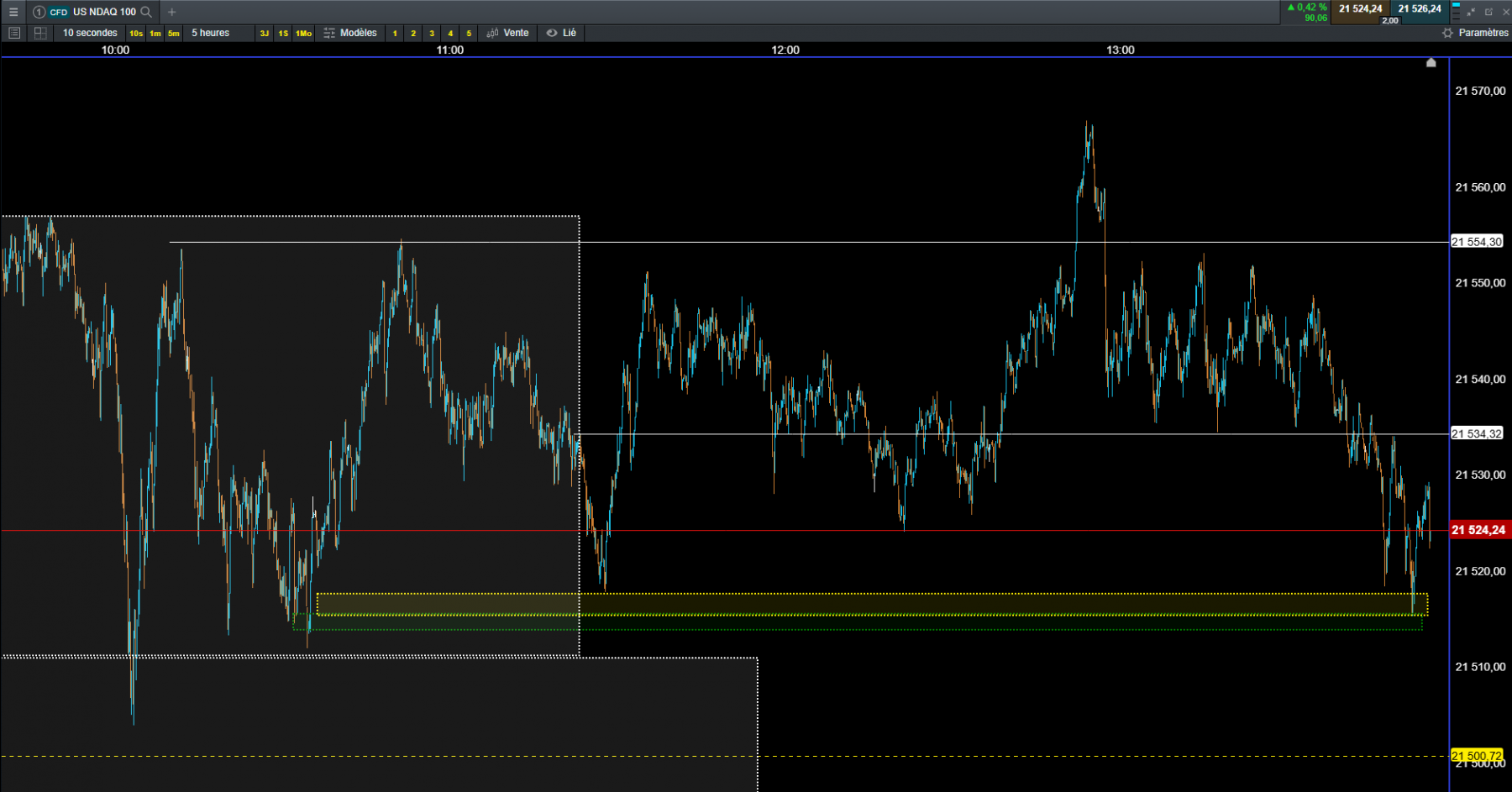This screenshot has width=1512, height=792.
Task: Load chart template 3
Action: 432,34
